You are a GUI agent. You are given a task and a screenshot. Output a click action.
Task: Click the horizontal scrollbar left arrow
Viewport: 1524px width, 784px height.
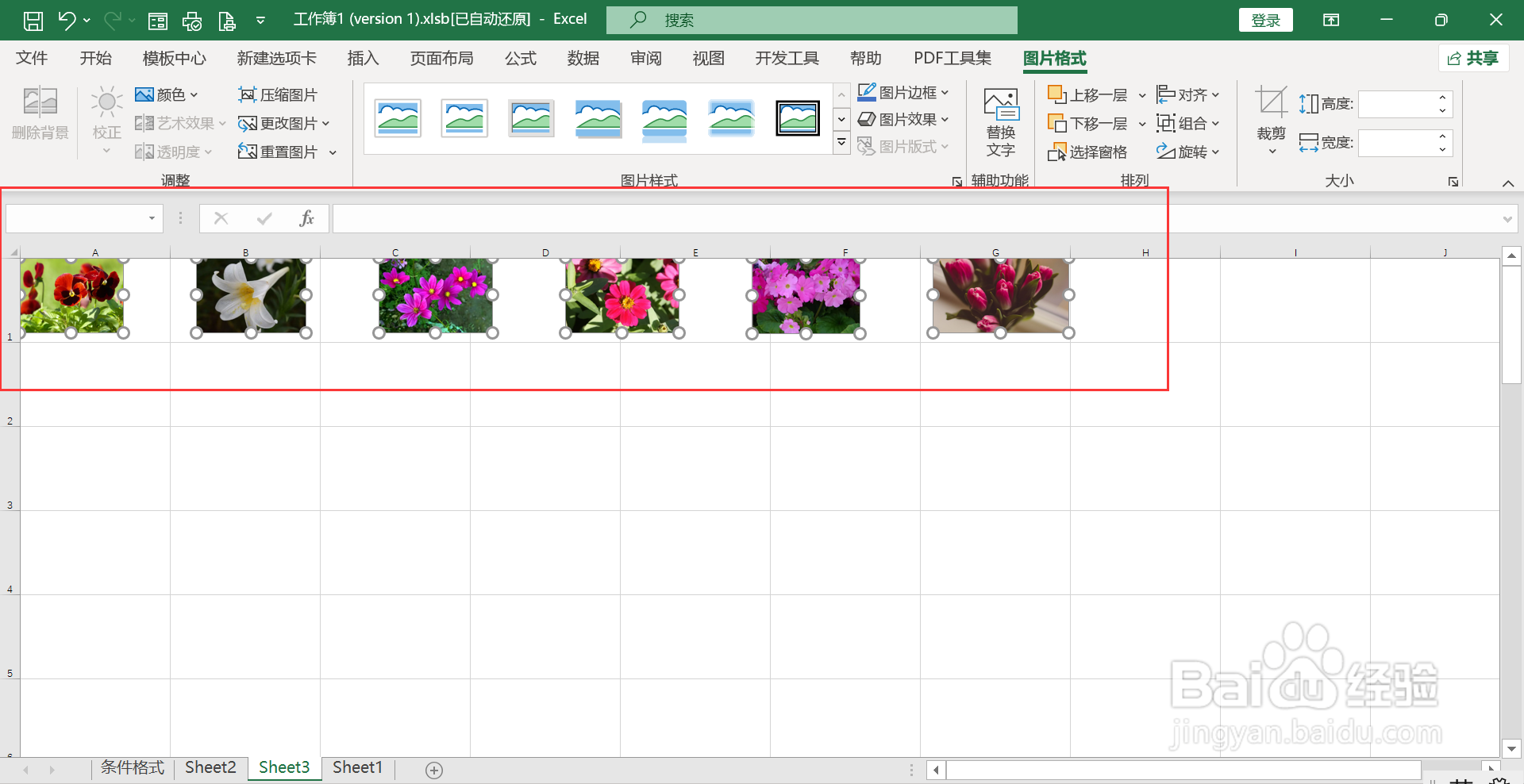[937, 770]
